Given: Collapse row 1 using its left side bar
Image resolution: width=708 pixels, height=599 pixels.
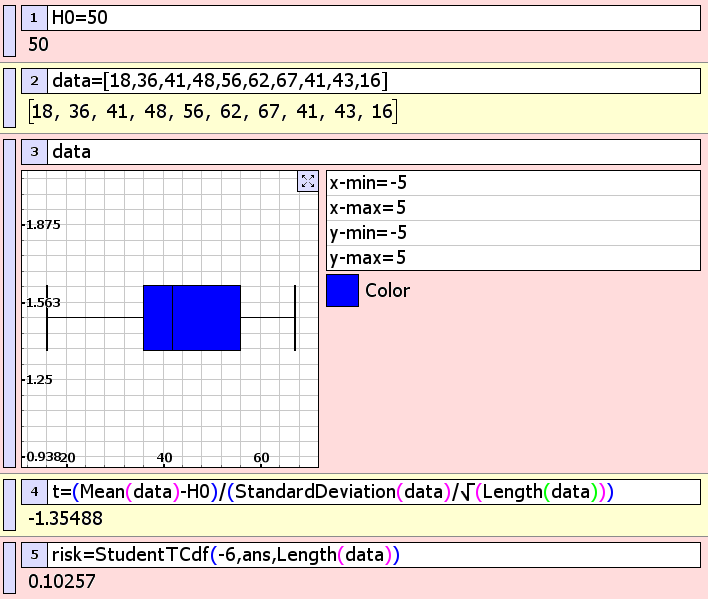Looking at the screenshot, I should pos(10,29).
